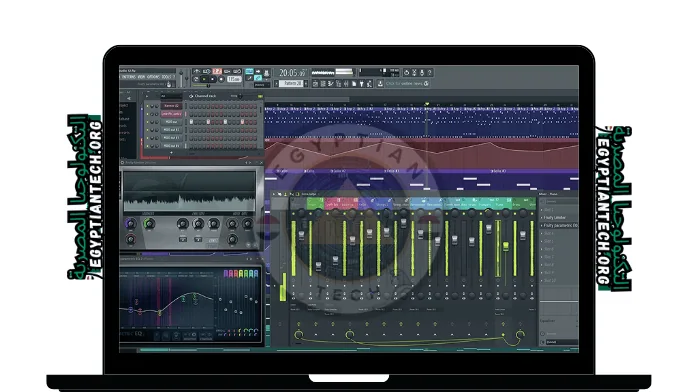Select the green mixer track label
The width and height of the screenshot is (698, 392).
[316, 204]
